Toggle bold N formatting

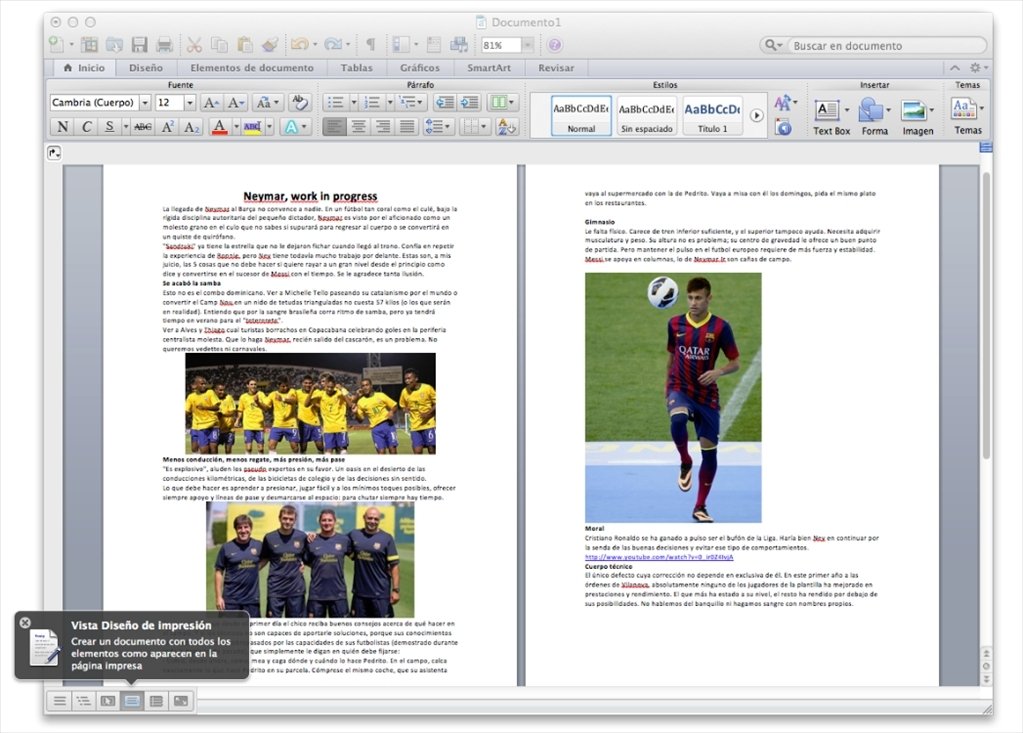click(63, 127)
